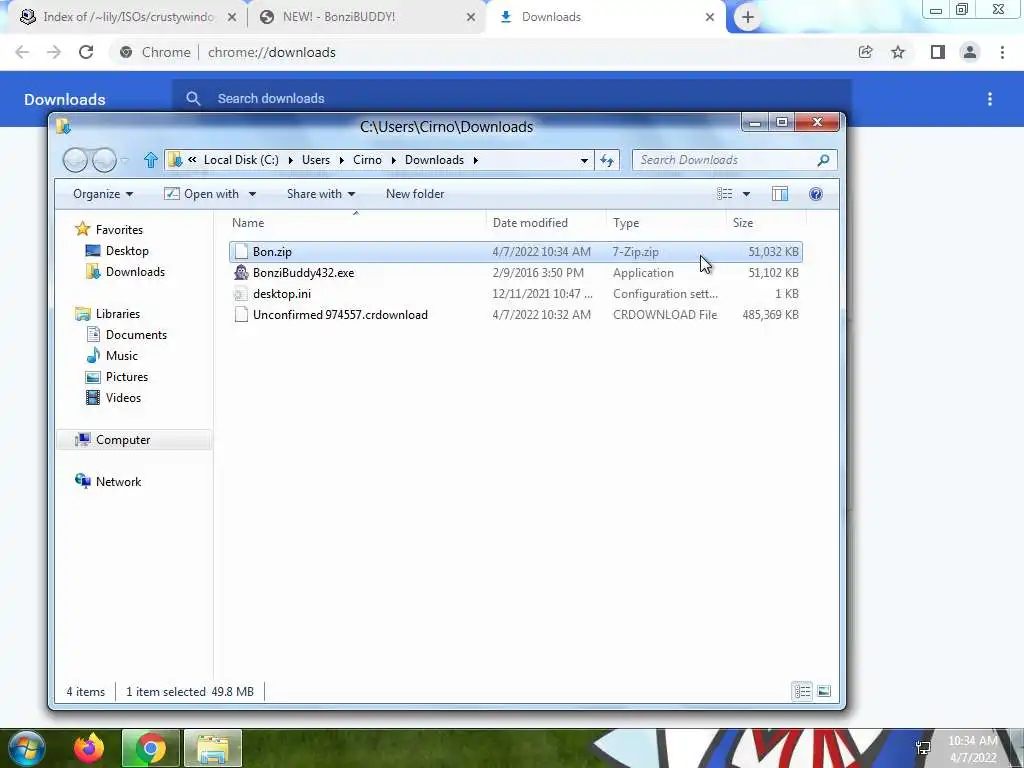Open Chrome three-dot menu
This screenshot has width=1024, height=768.
1002,52
